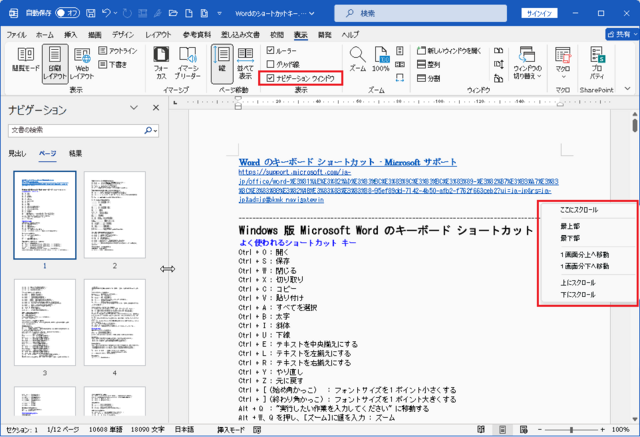Open the ファイル file tab
This screenshot has height=437, width=640.
[x=16, y=35]
